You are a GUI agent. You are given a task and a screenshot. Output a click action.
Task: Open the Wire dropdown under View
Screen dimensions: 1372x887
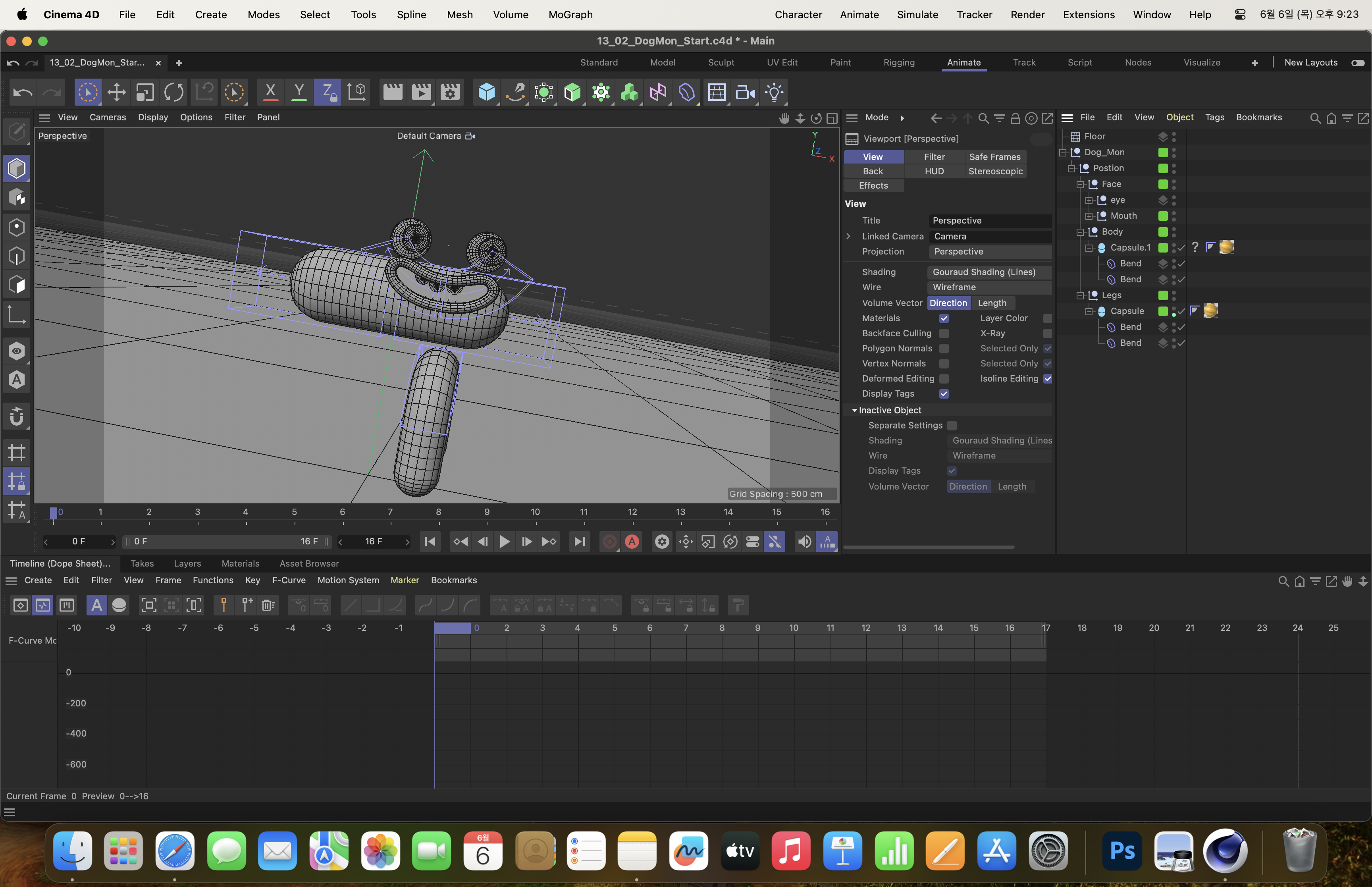(990, 287)
